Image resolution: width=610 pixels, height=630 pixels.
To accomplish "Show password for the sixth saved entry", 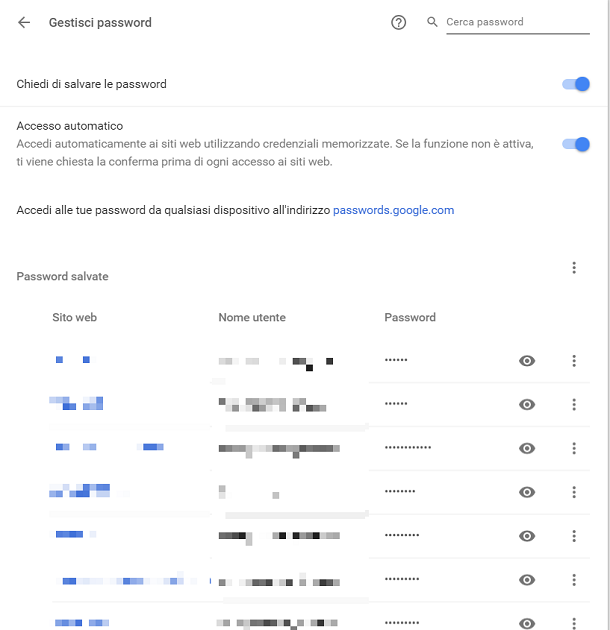I will (x=527, y=579).
